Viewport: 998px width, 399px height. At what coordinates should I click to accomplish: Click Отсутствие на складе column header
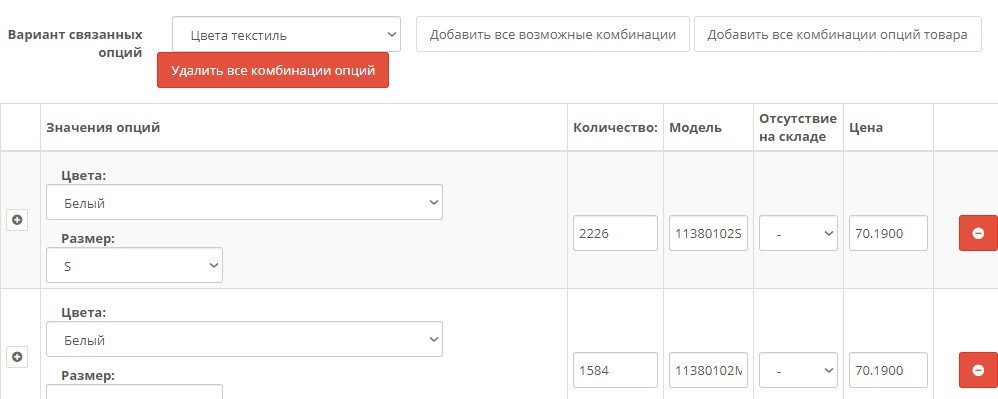[798, 127]
